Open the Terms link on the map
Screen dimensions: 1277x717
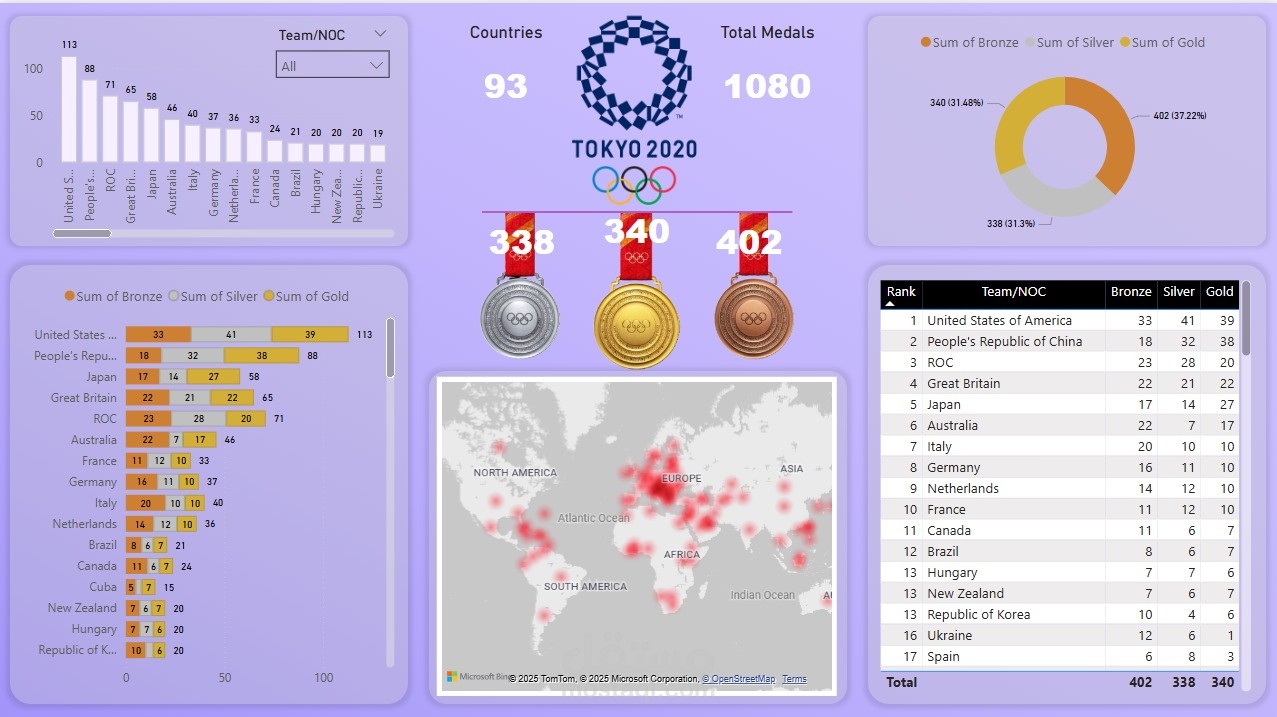(x=794, y=679)
